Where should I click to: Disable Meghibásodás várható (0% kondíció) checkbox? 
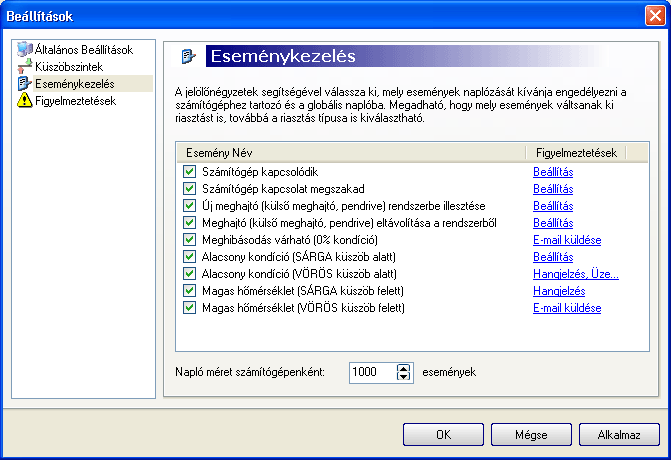tap(188, 240)
